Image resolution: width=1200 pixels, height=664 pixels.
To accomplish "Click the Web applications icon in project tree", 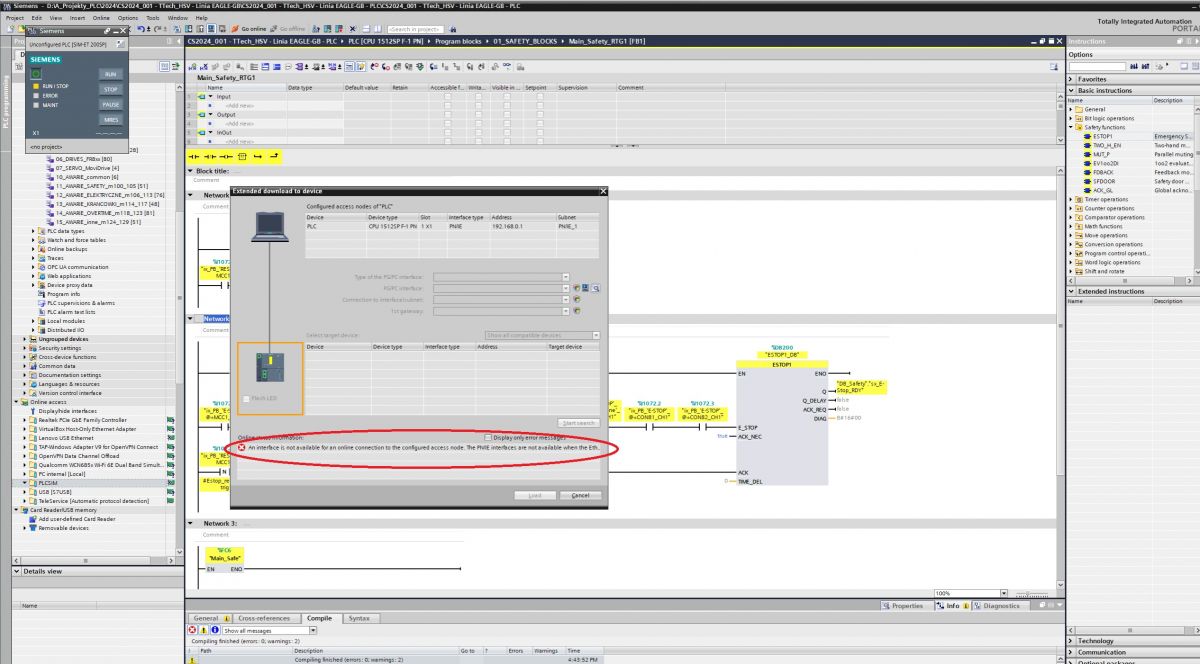I will [x=42, y=276].
